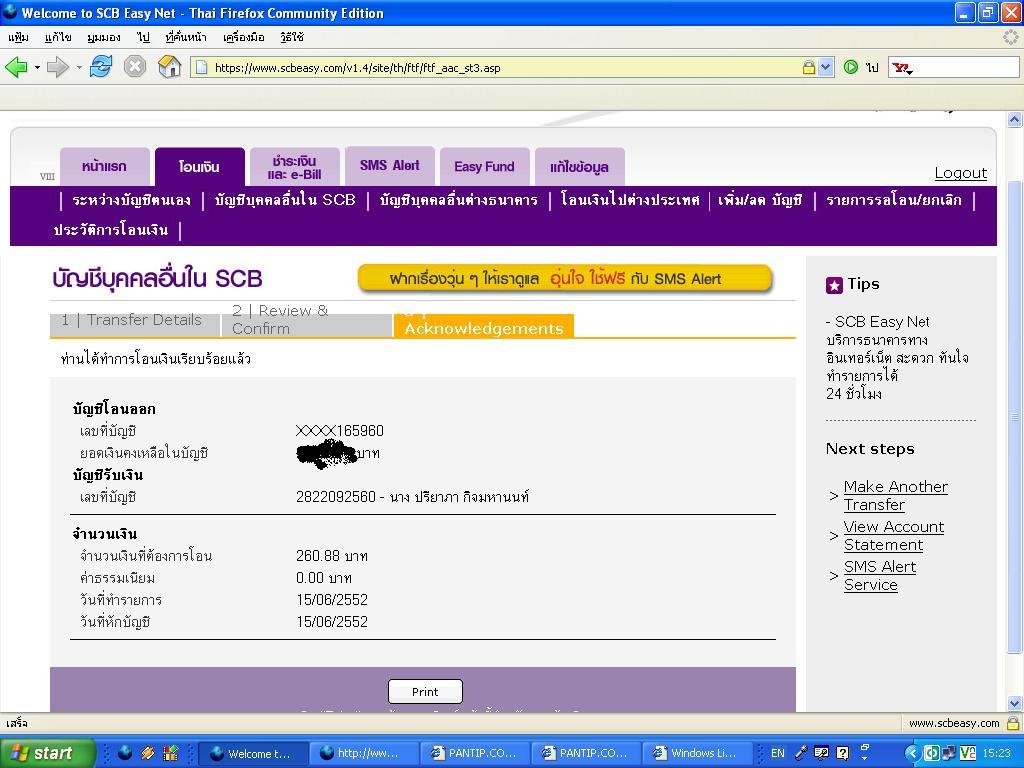Open the แก้ไขข้อมูล tab

click(579, 167)
